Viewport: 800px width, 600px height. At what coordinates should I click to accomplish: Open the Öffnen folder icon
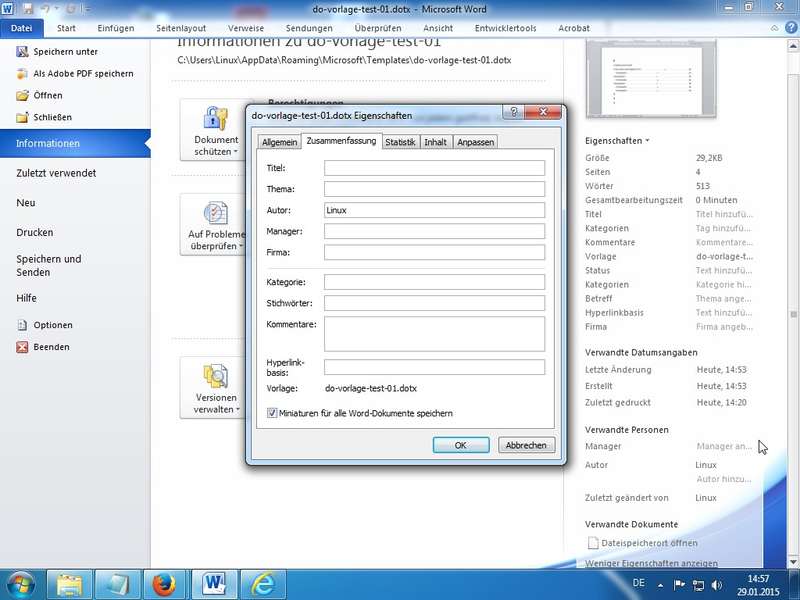[x=22, y=95]
